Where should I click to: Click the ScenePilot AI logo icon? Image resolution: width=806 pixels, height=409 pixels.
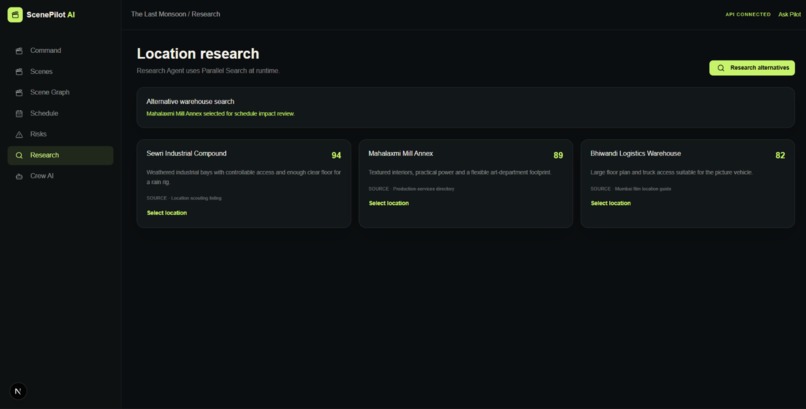coord(15,15)
